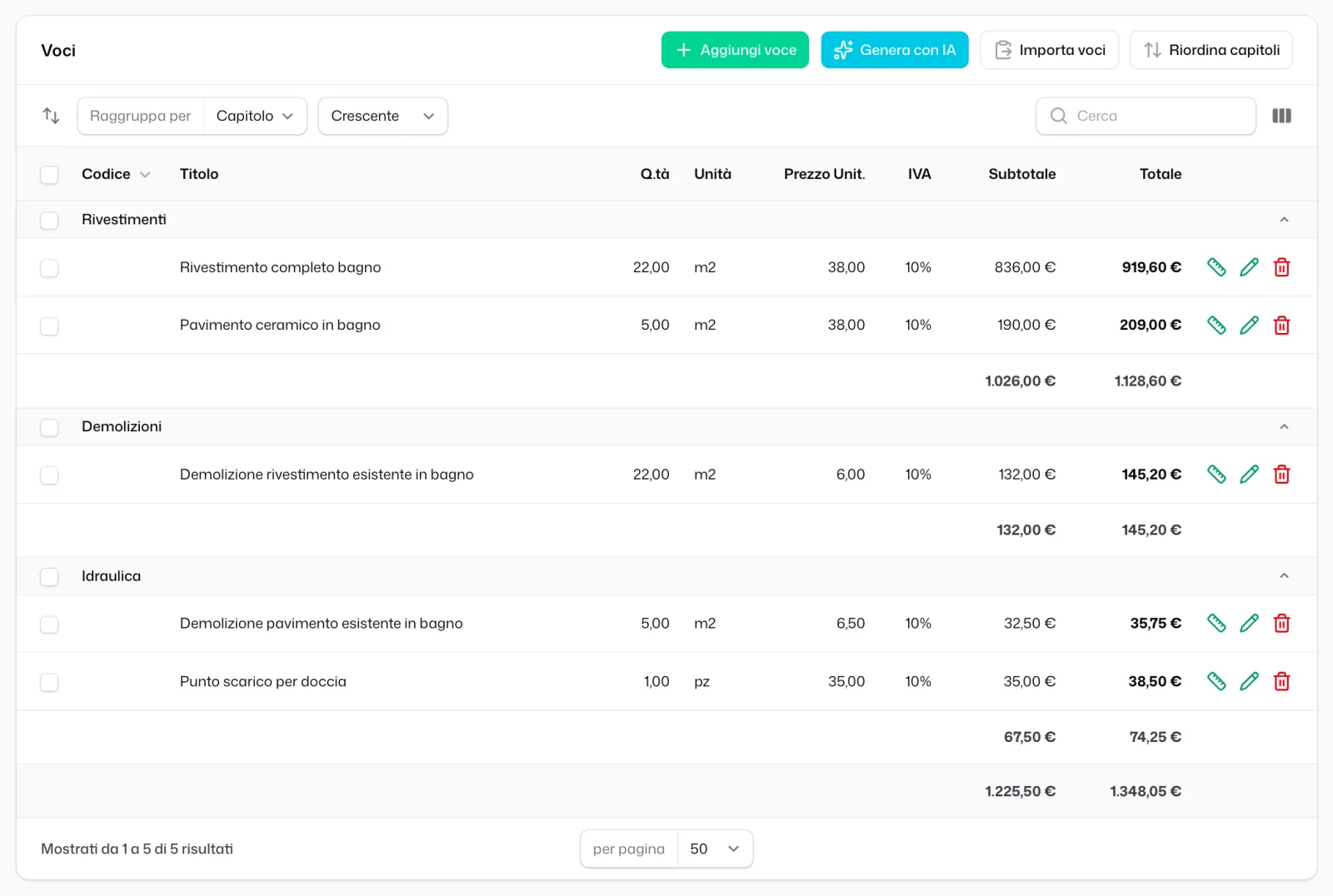The width and height of the screenshot is (1333, 896).
Task: Open ruler icon for Demolizione rivestimento esistente
Action: (x=1216, y=475)
